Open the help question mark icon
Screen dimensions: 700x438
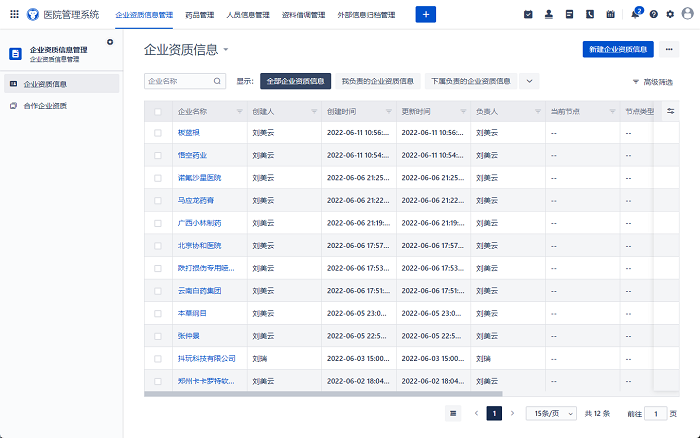pyautogui.click(x=654, y=14)
